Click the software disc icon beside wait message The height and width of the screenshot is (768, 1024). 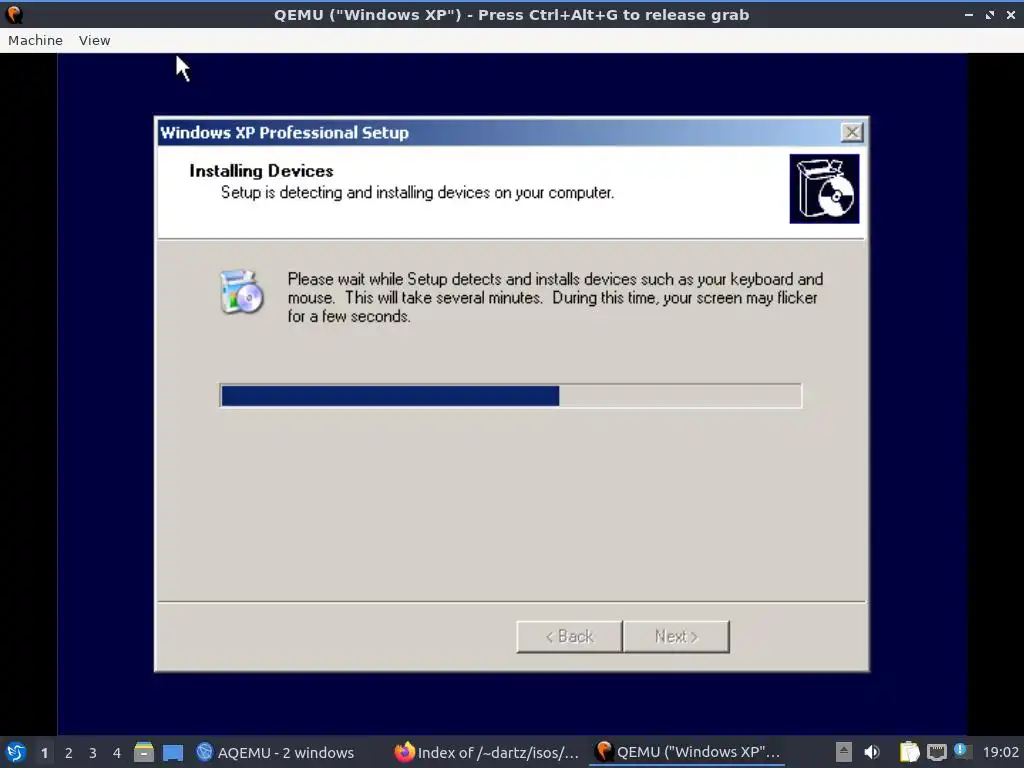click(242, 291)
